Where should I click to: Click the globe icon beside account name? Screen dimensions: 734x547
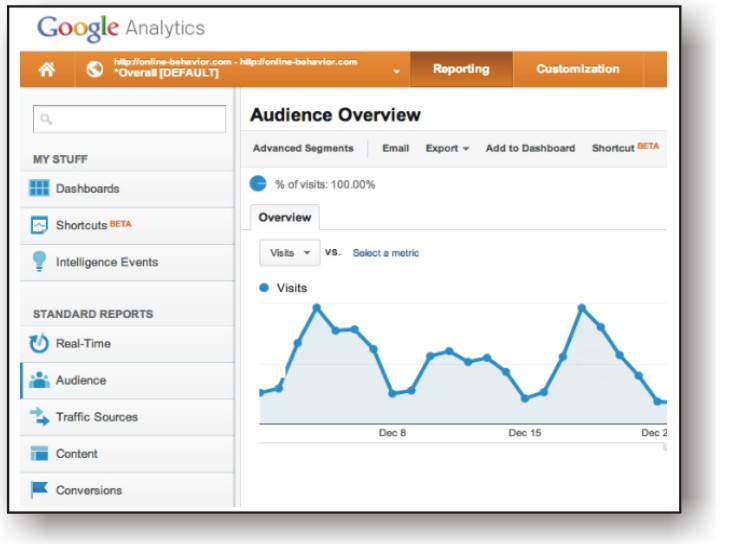click(96, 70)
